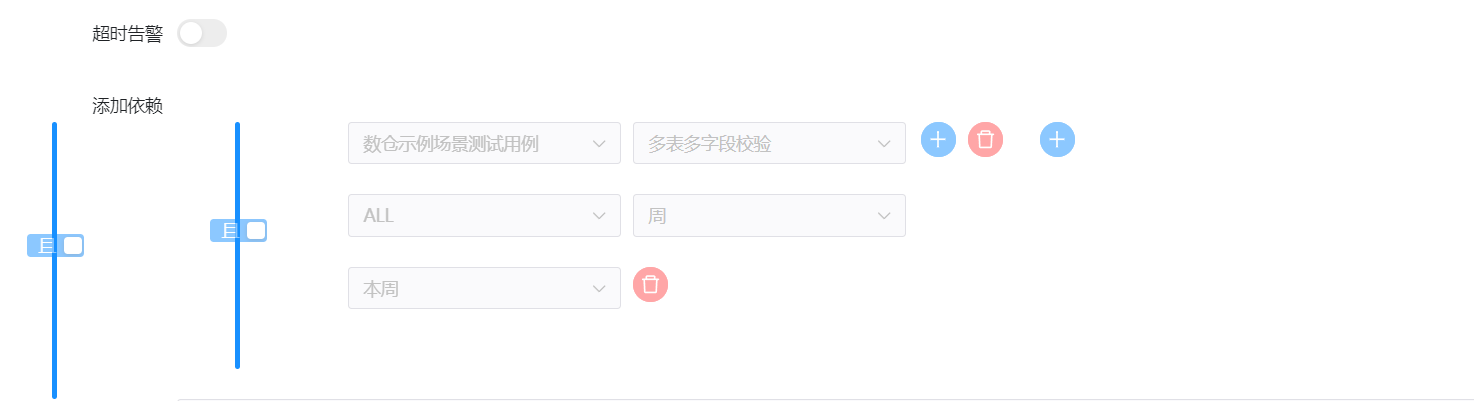1474x401 pixels.
Task: Click the delete icon beside 多表多字段校验 row
Action: pos(985,140)
